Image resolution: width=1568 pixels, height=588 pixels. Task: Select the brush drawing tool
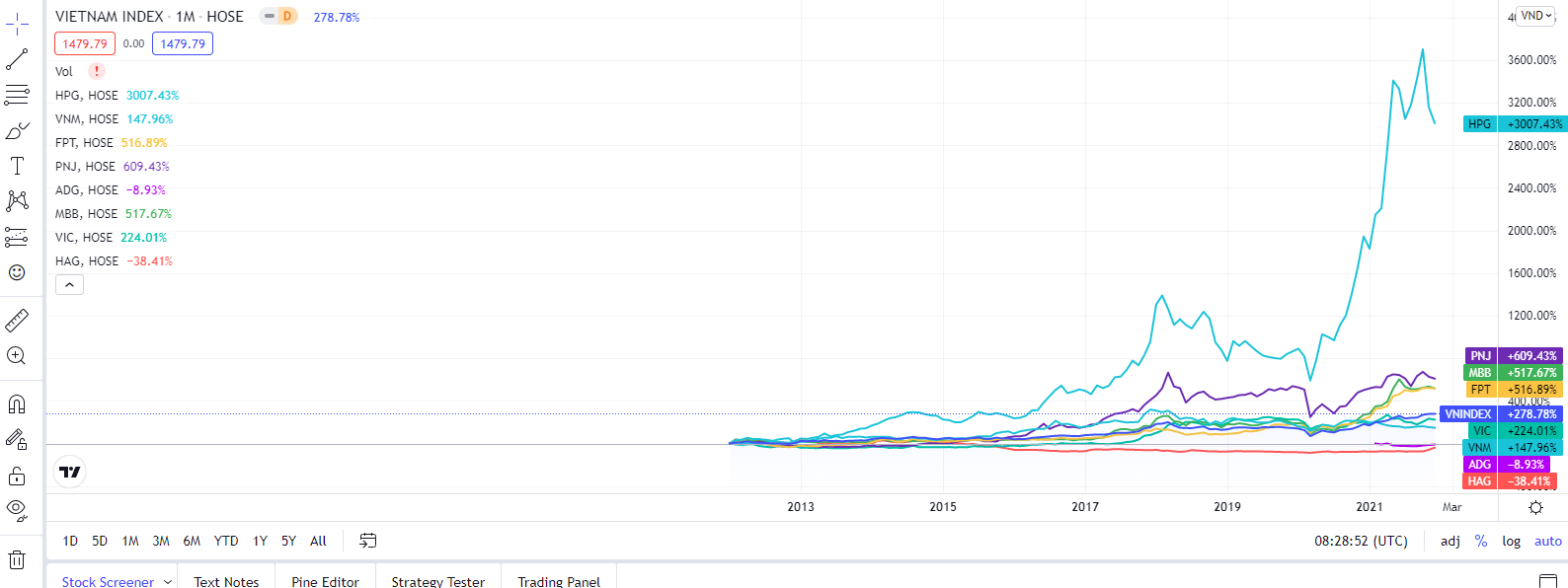[17, 130]
